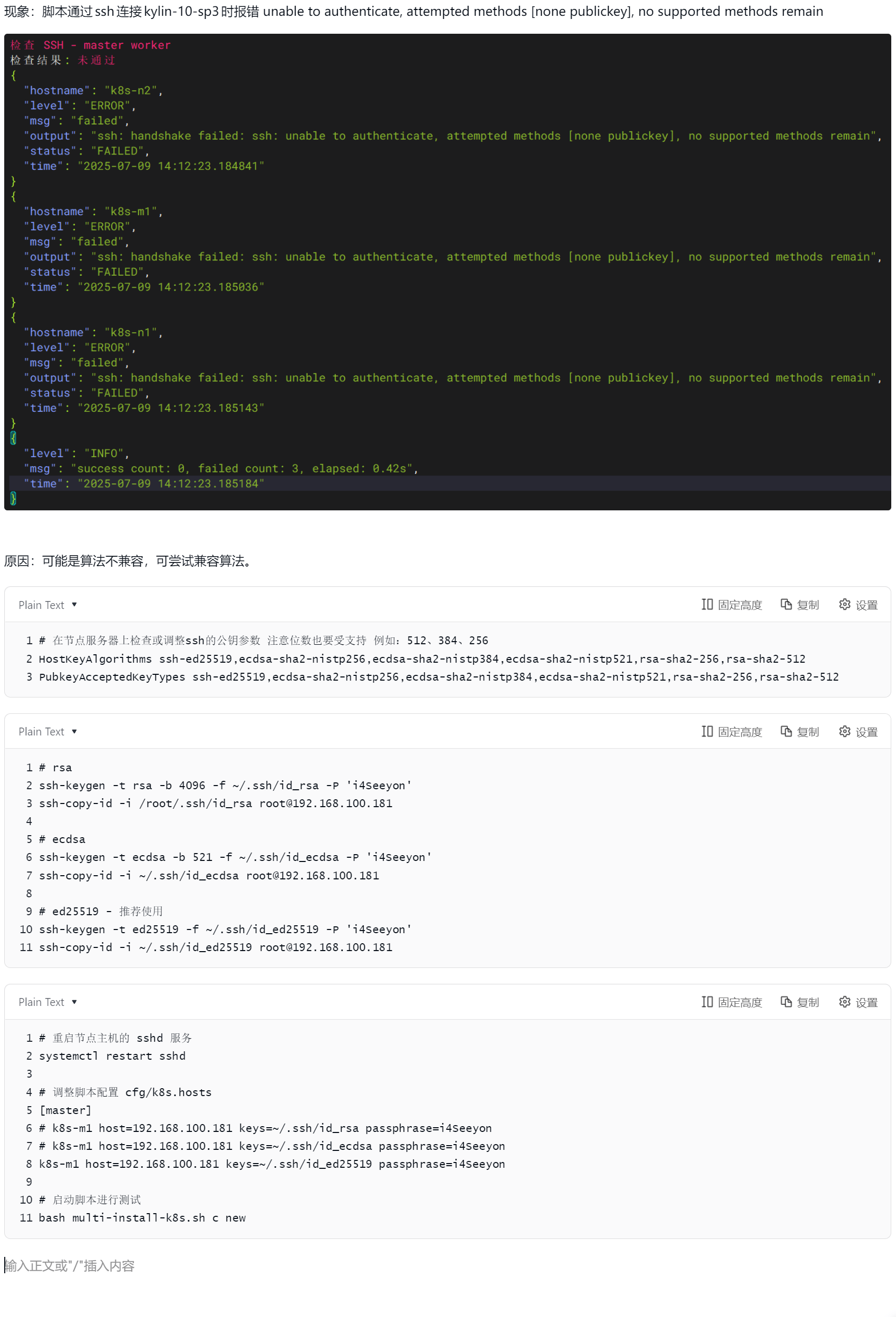The width and height of the screenshot is (896, 1317).
Task: Click the ssh-keygen -t ed25519 command line
Action: (225, 929)
